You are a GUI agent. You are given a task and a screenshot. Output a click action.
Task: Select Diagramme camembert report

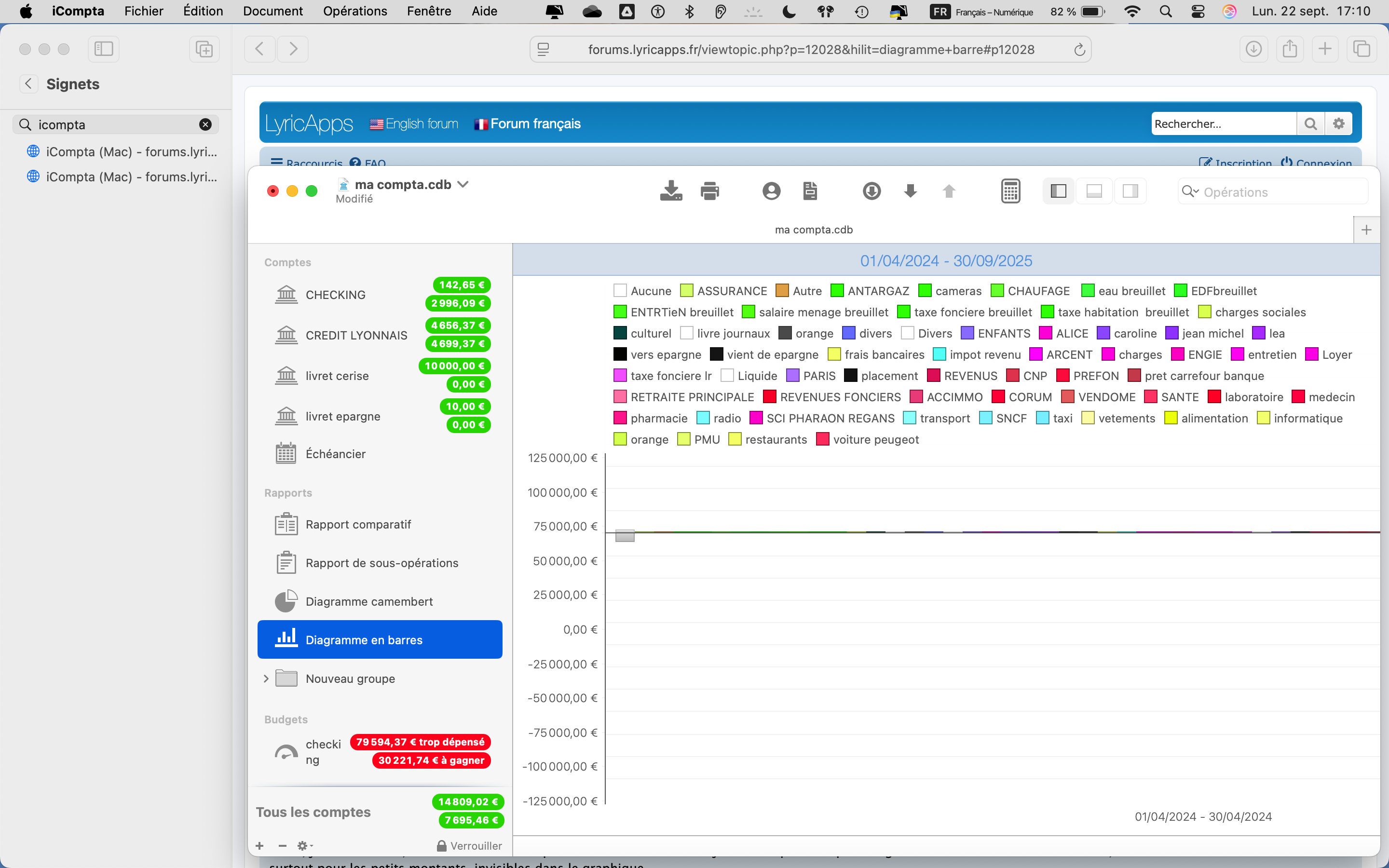[368, 602]
